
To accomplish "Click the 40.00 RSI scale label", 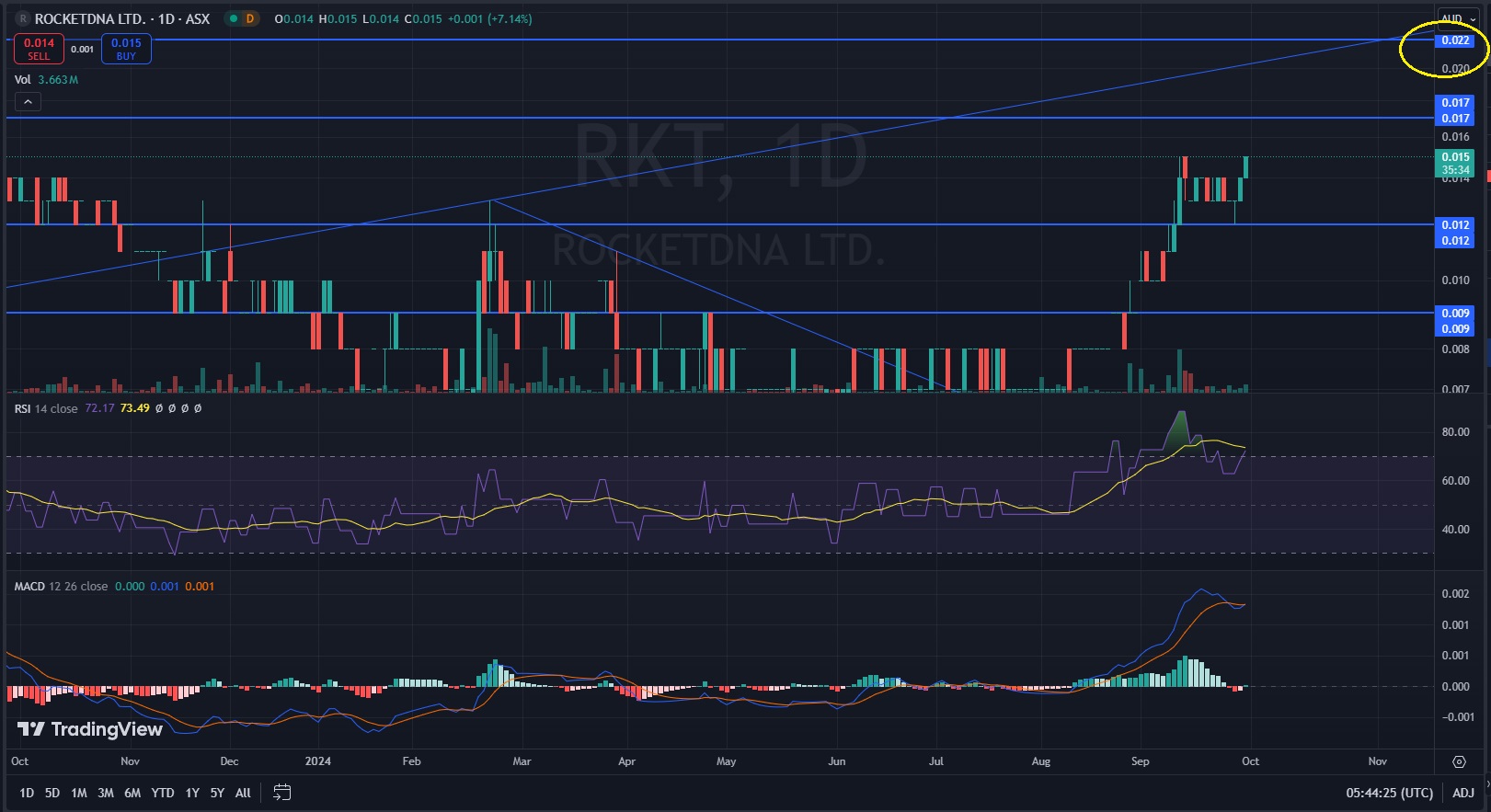I will 1455,530.
